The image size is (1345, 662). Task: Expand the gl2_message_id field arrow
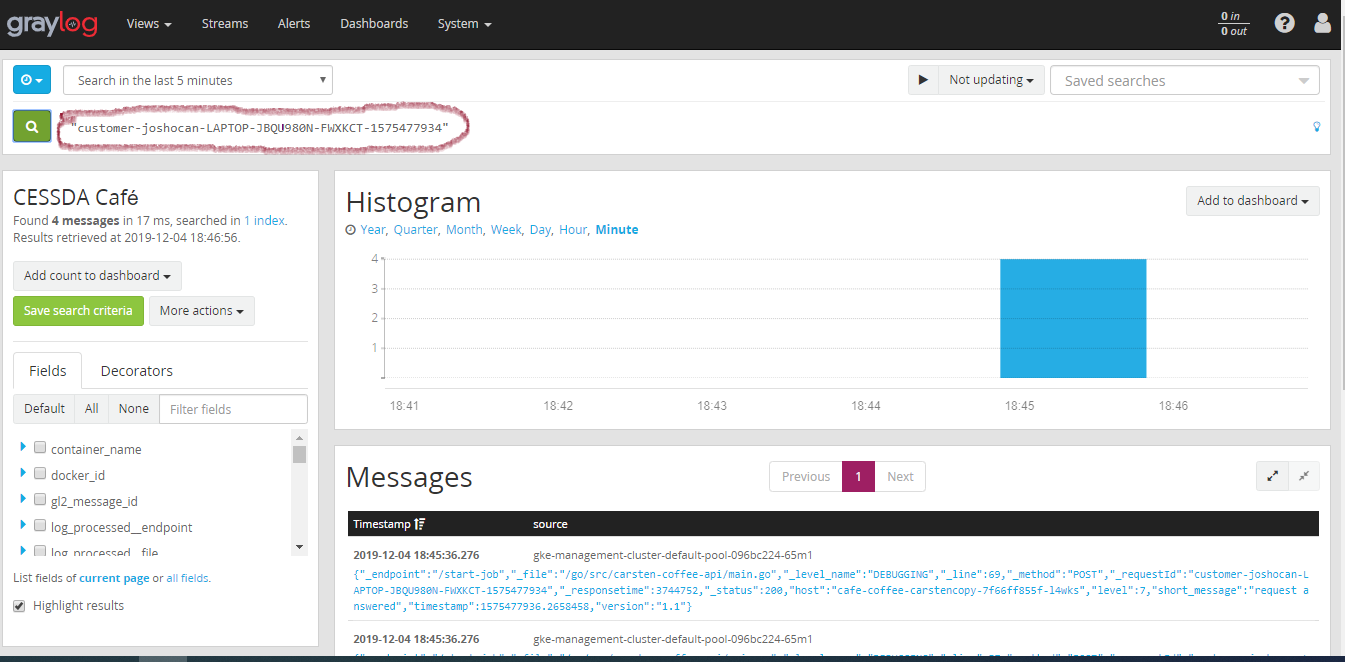coord(23,499)
